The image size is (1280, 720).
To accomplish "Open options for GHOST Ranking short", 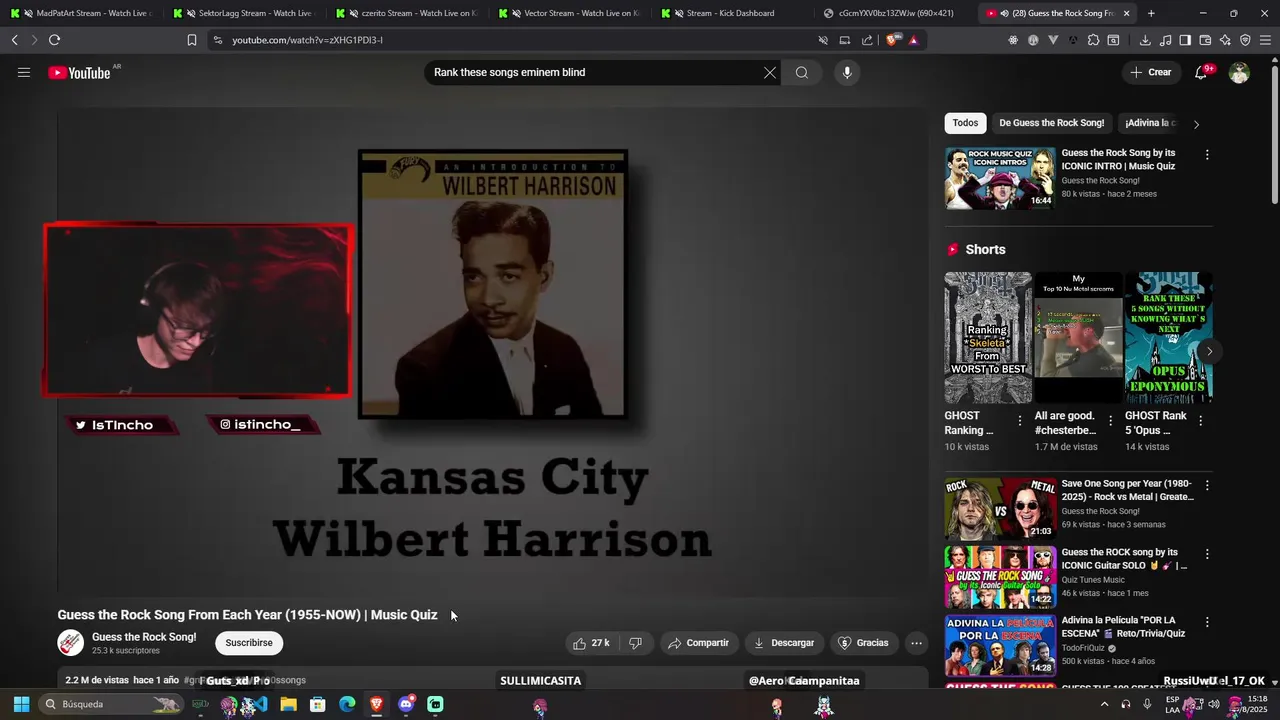I will pyautogui.click(x=1020, y=421).
